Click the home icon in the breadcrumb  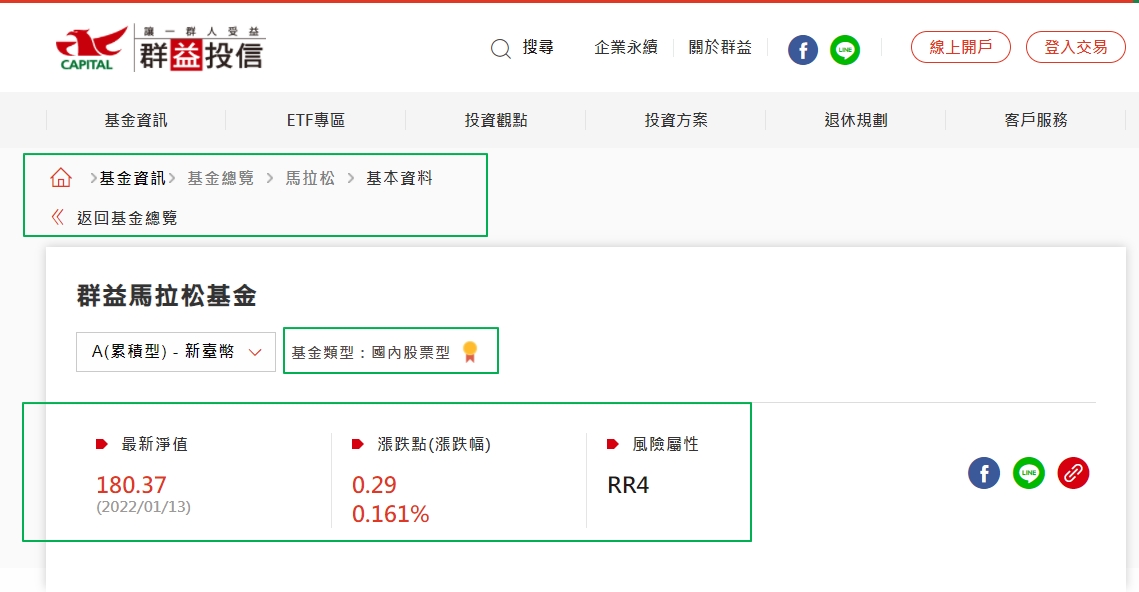(x=60, y=177)
